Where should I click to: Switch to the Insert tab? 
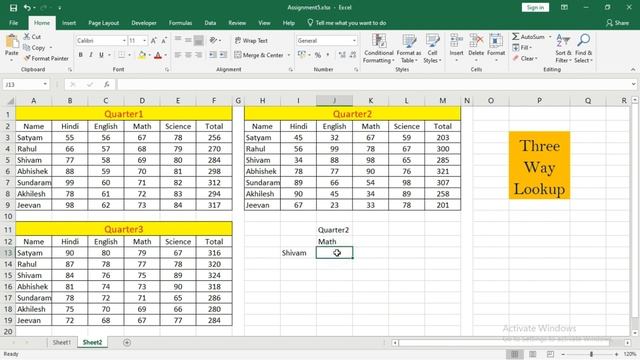[x=69, y=23]
